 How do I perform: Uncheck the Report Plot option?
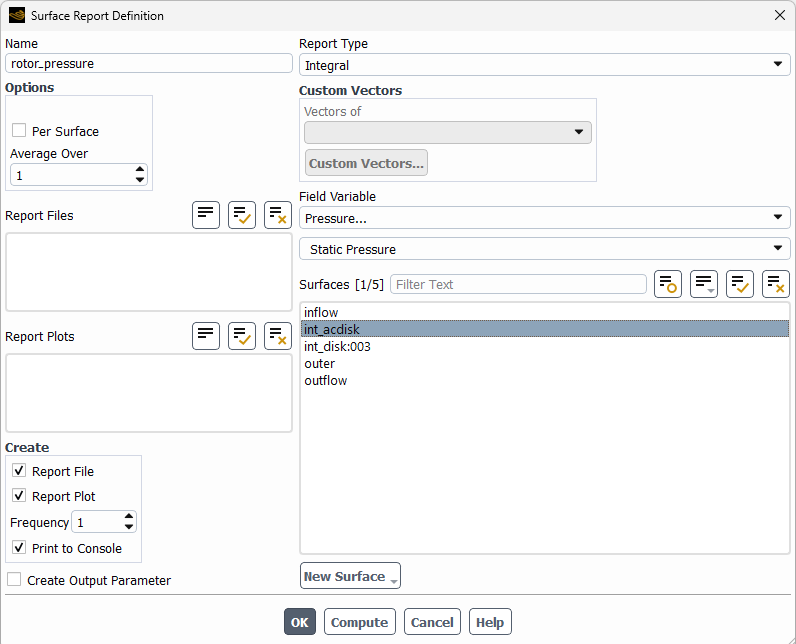(19, 496)
